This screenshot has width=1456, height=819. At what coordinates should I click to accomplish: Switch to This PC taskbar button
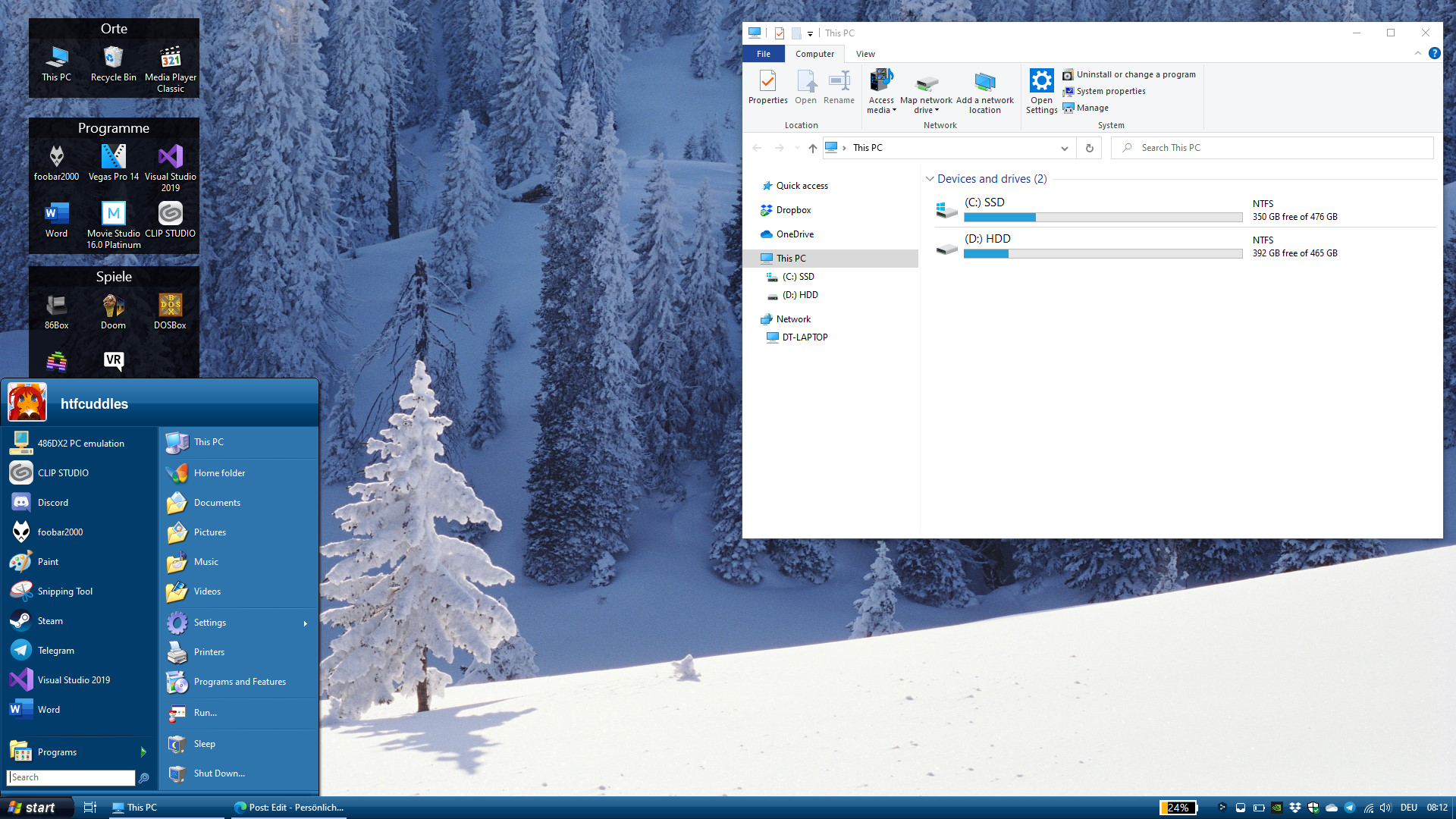pos(165,808)
